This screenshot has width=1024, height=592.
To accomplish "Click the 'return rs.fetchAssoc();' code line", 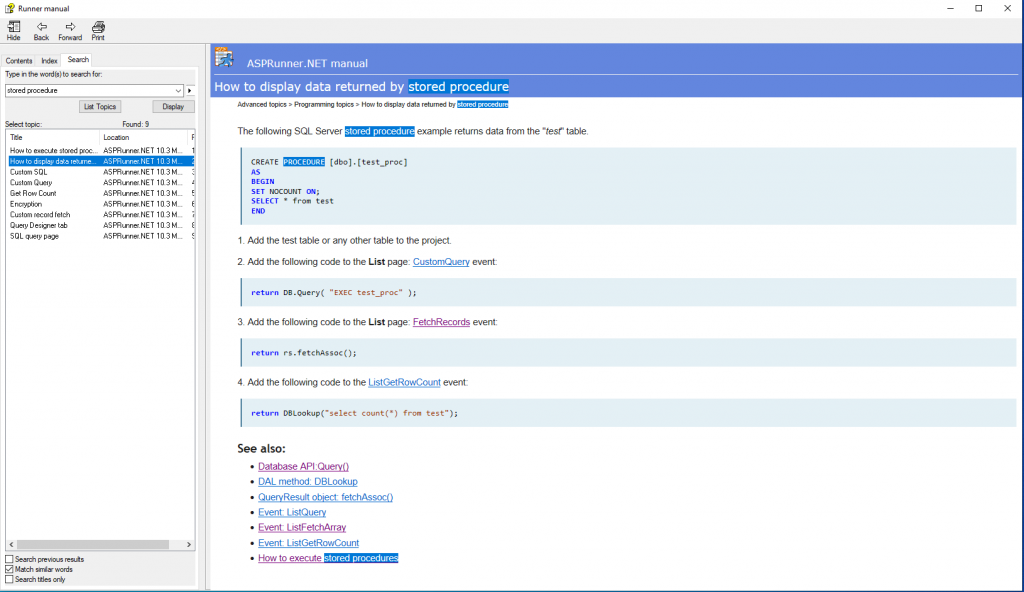I will point(304,353).
